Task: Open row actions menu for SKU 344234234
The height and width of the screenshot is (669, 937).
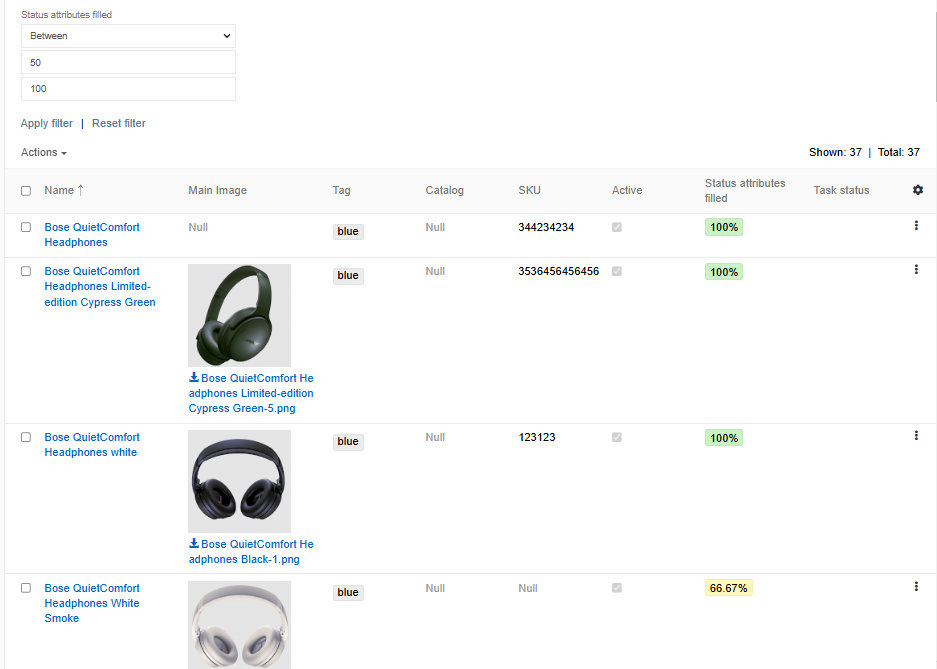Action: click(916, 226)
